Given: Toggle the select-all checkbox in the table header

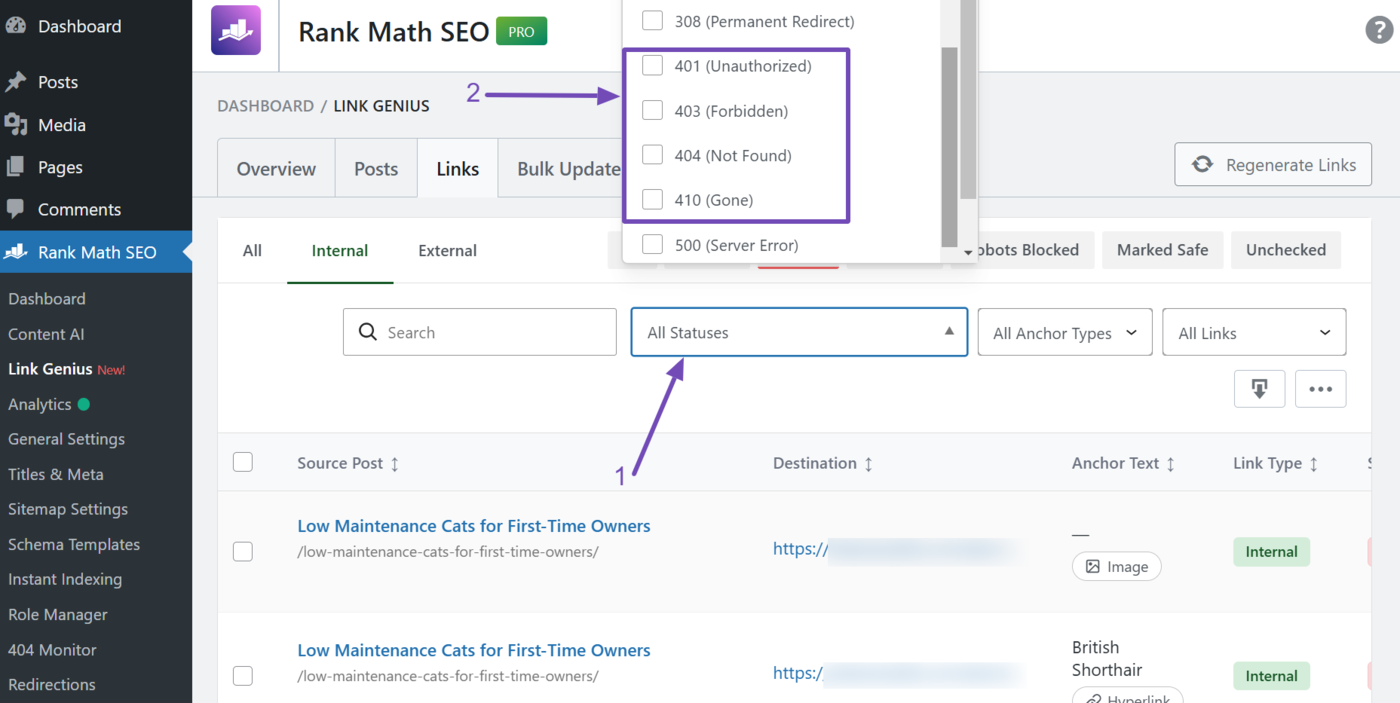Looking at the screenshot, I should 242,462.
